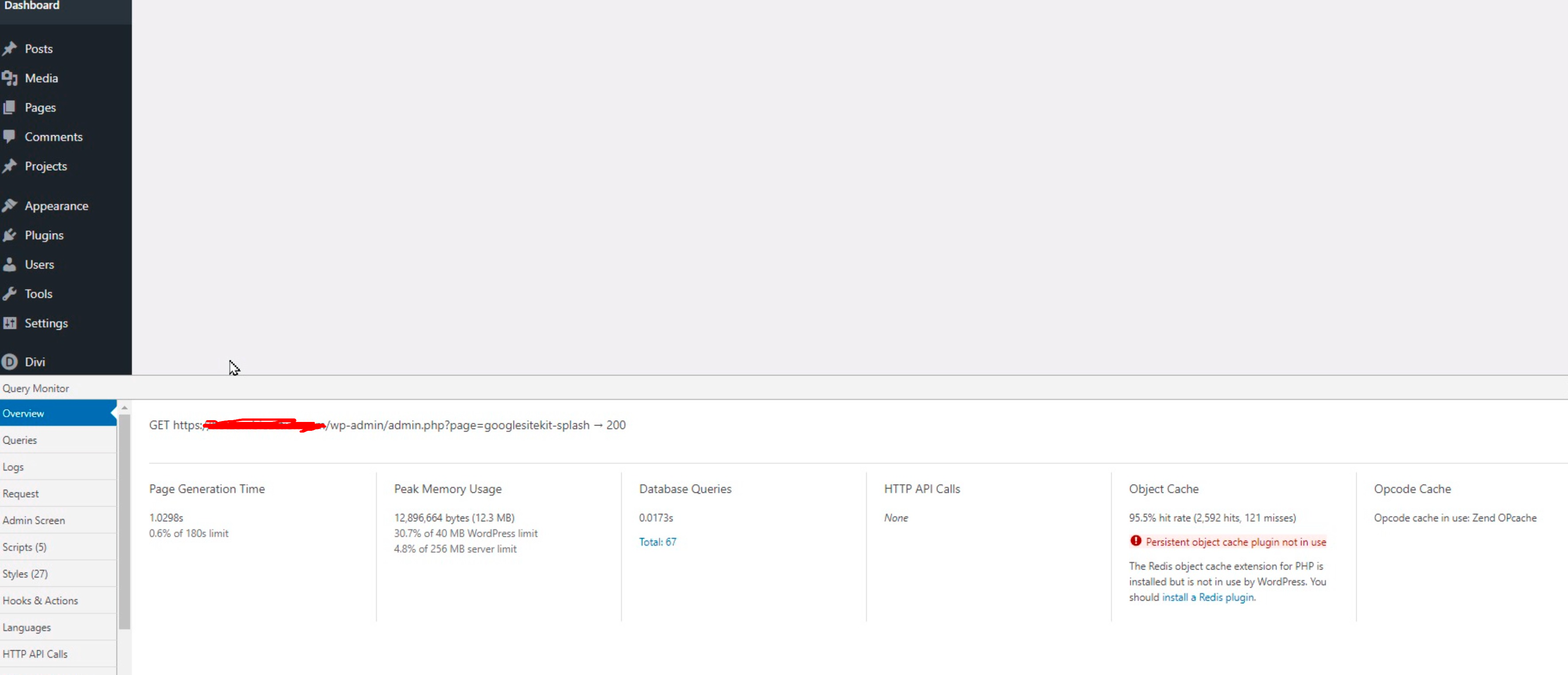Open Settings via its sidebar icon
This screenshot has width=1568, height=675.
(9, 323)
